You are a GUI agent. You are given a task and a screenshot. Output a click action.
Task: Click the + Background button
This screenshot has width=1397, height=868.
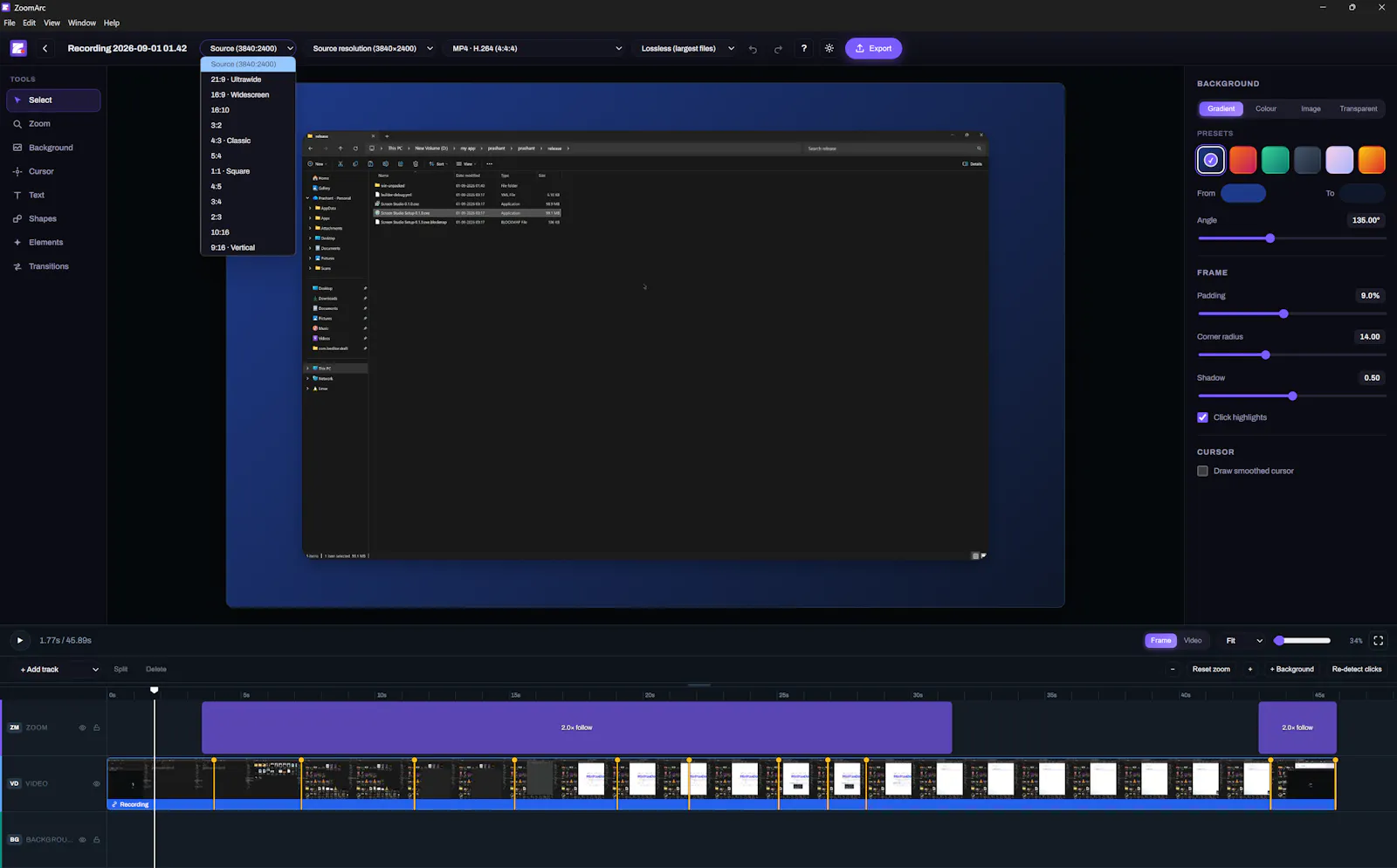pyautogui.click(x=1291, y=670)
